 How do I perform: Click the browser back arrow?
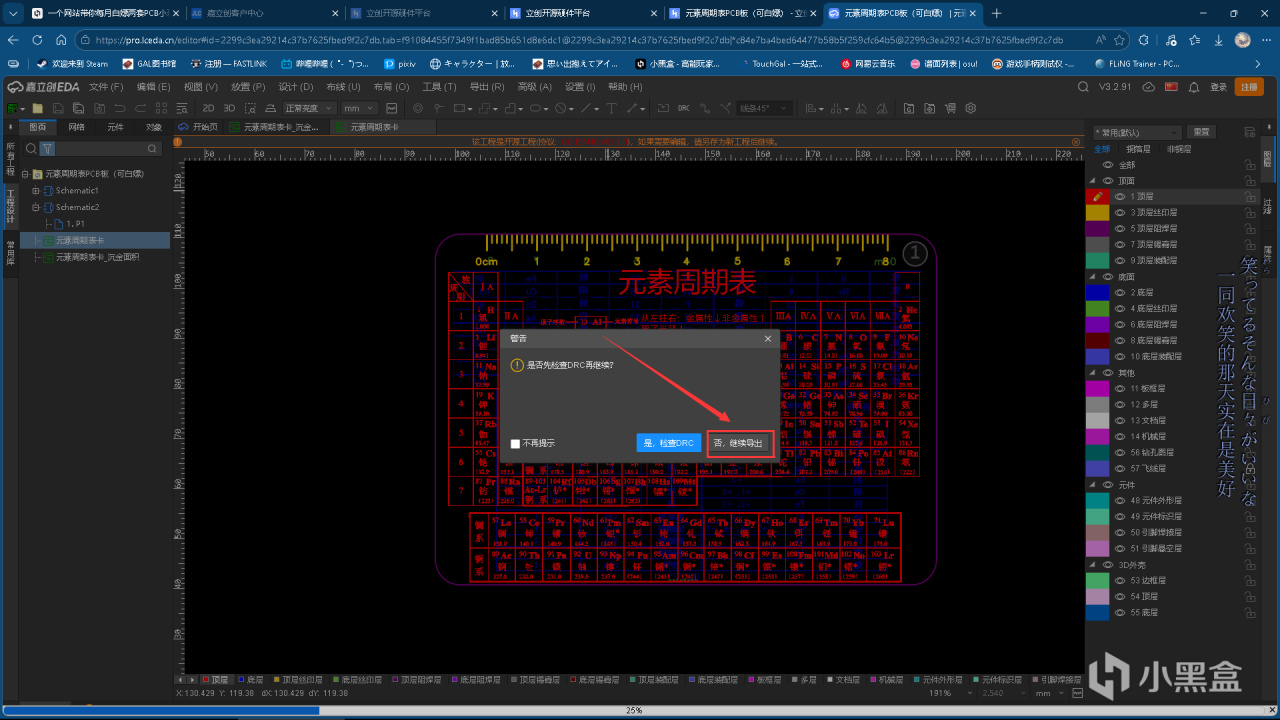click(13, 40)
